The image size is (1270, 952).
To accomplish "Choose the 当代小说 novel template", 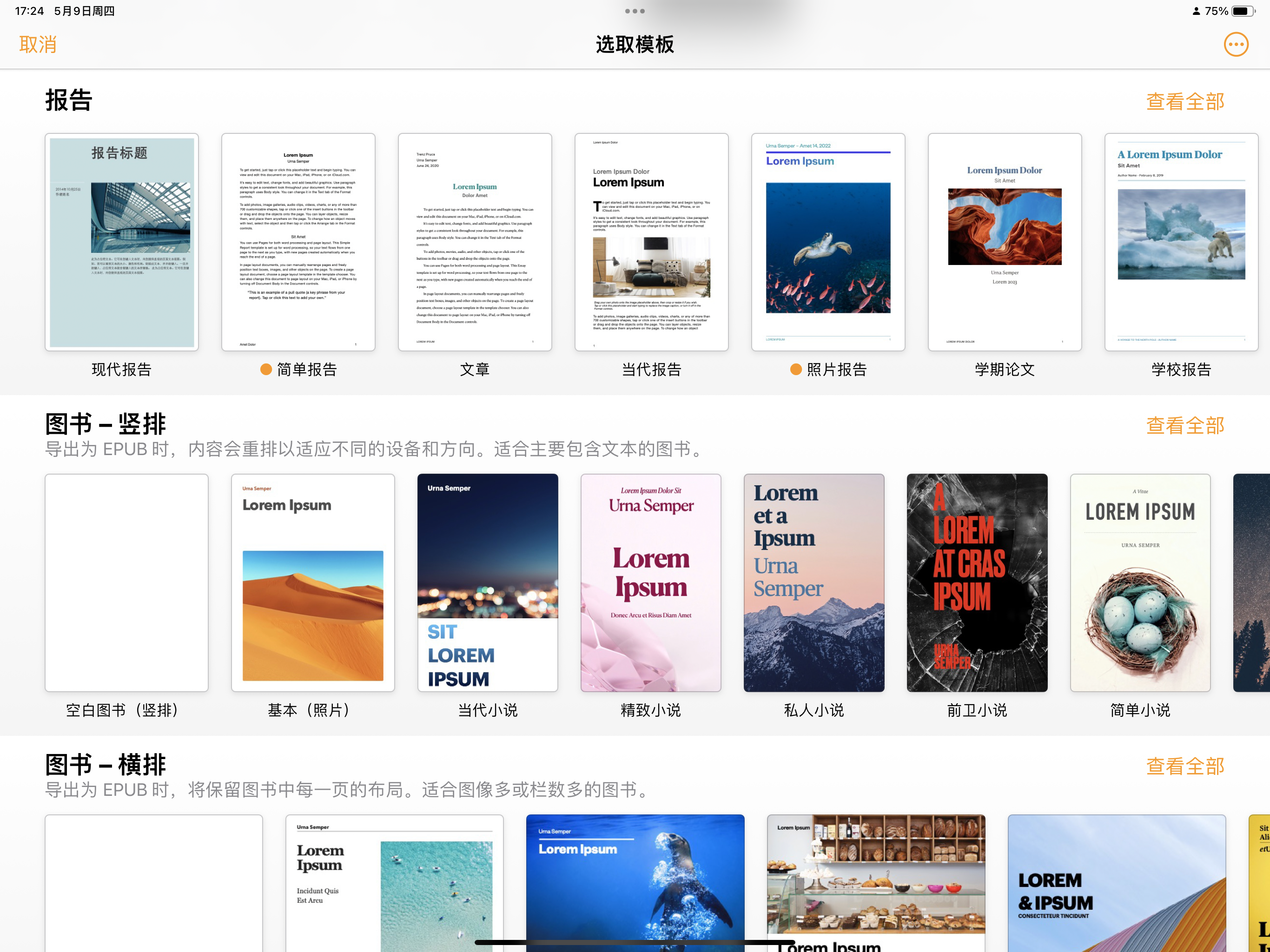I will pyautogui.click(x=488, y=582).
